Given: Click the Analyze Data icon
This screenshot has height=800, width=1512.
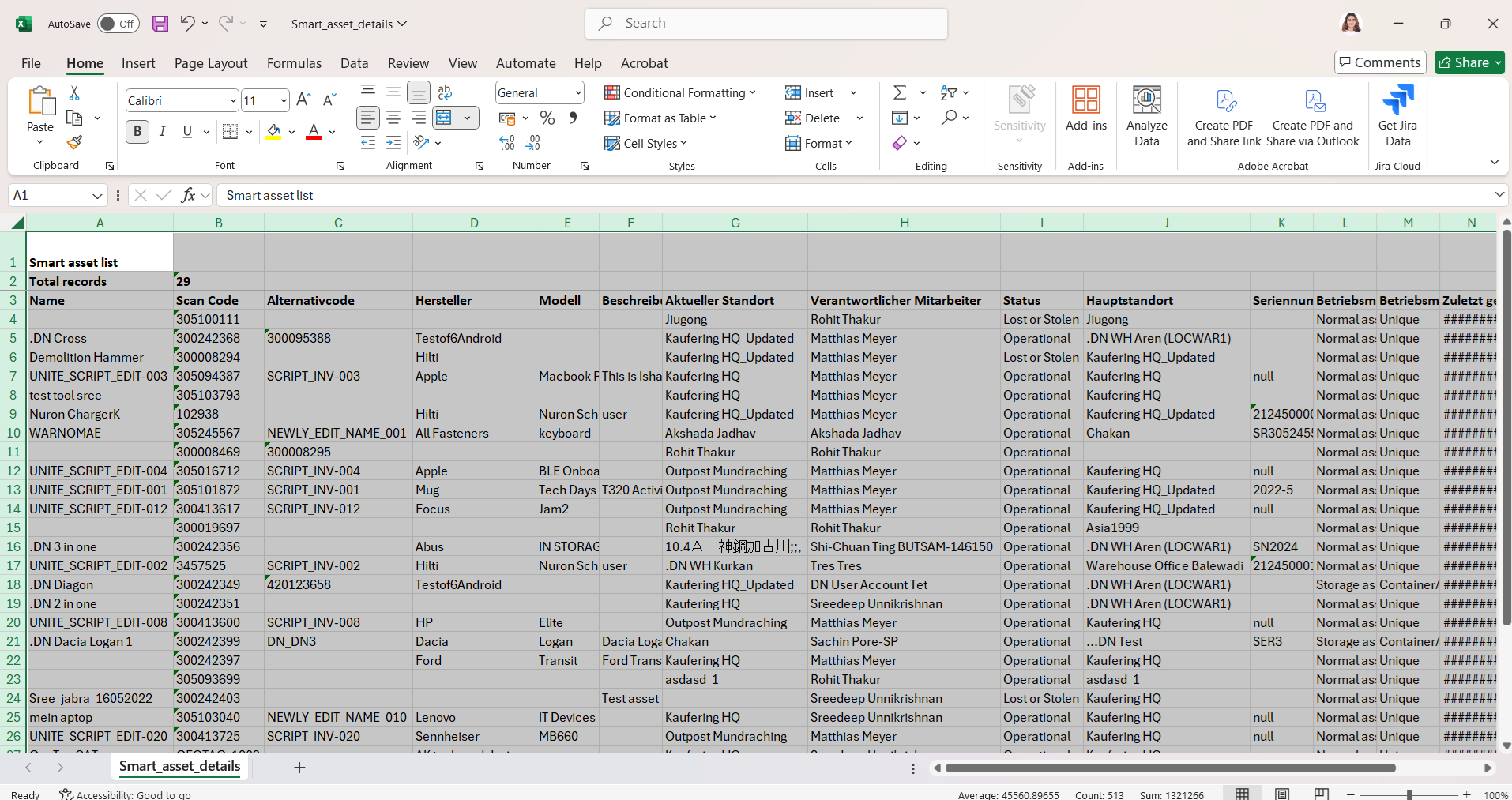Looking at the screenshot, I should 1146,117.
